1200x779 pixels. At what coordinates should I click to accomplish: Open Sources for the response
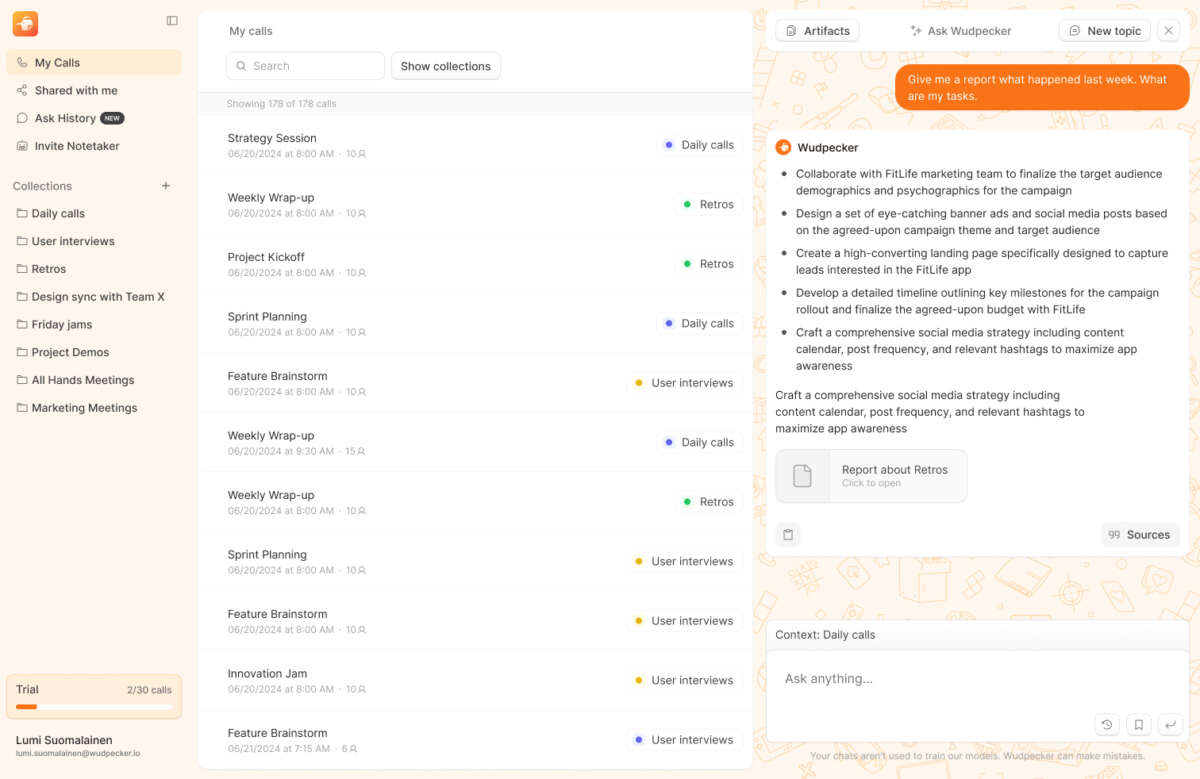click(1139, 535)
